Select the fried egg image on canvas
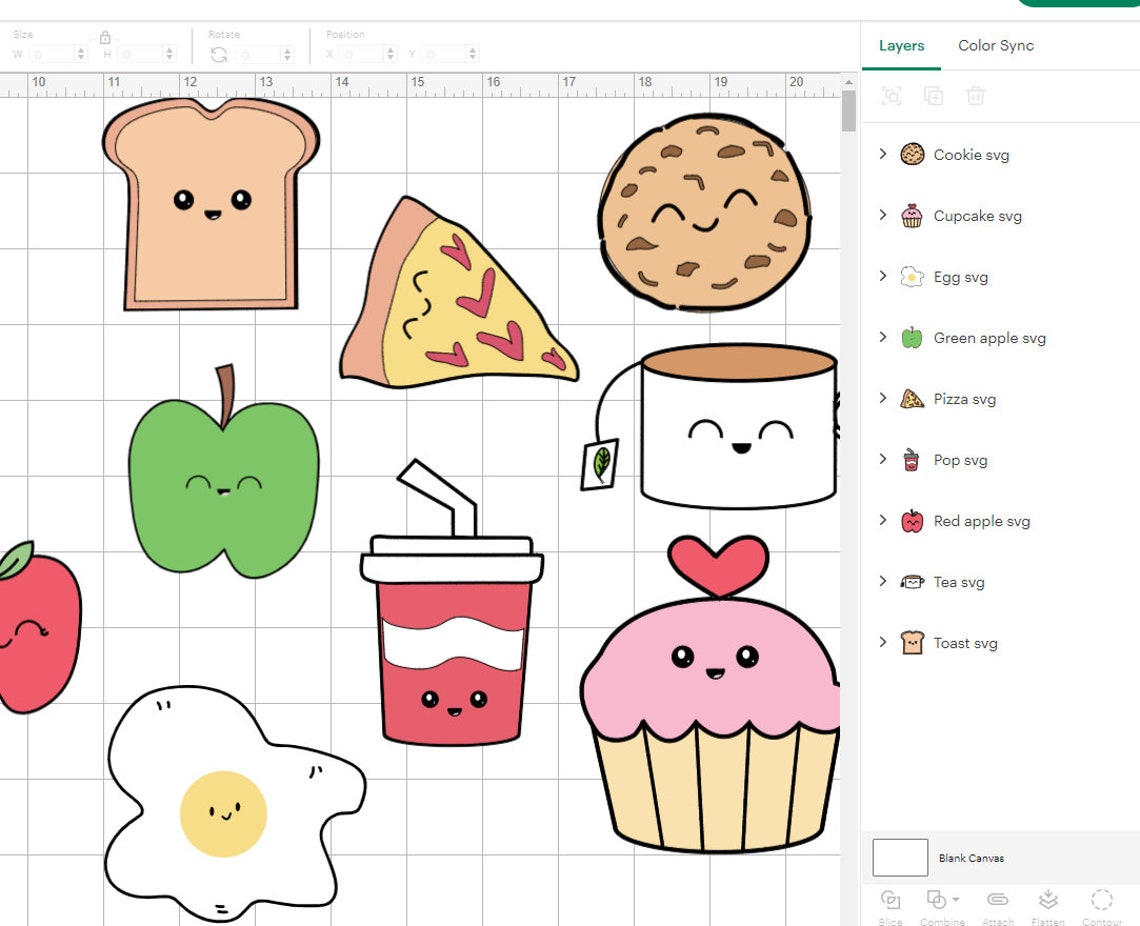Viewport: 1140px width, 926px height. 234,802
